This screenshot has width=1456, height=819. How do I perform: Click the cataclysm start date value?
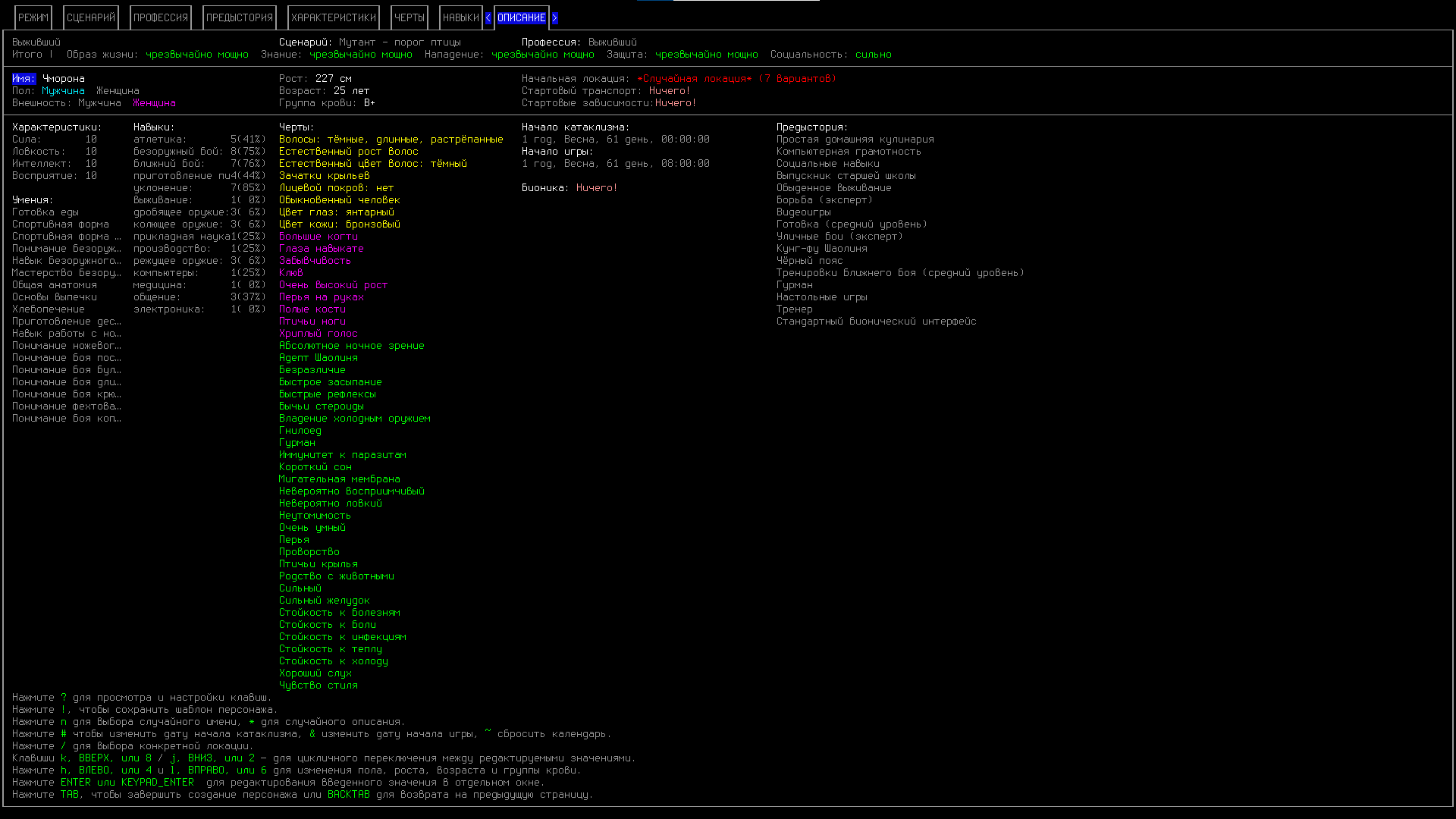pyautogui.click(x=615, y=140)
